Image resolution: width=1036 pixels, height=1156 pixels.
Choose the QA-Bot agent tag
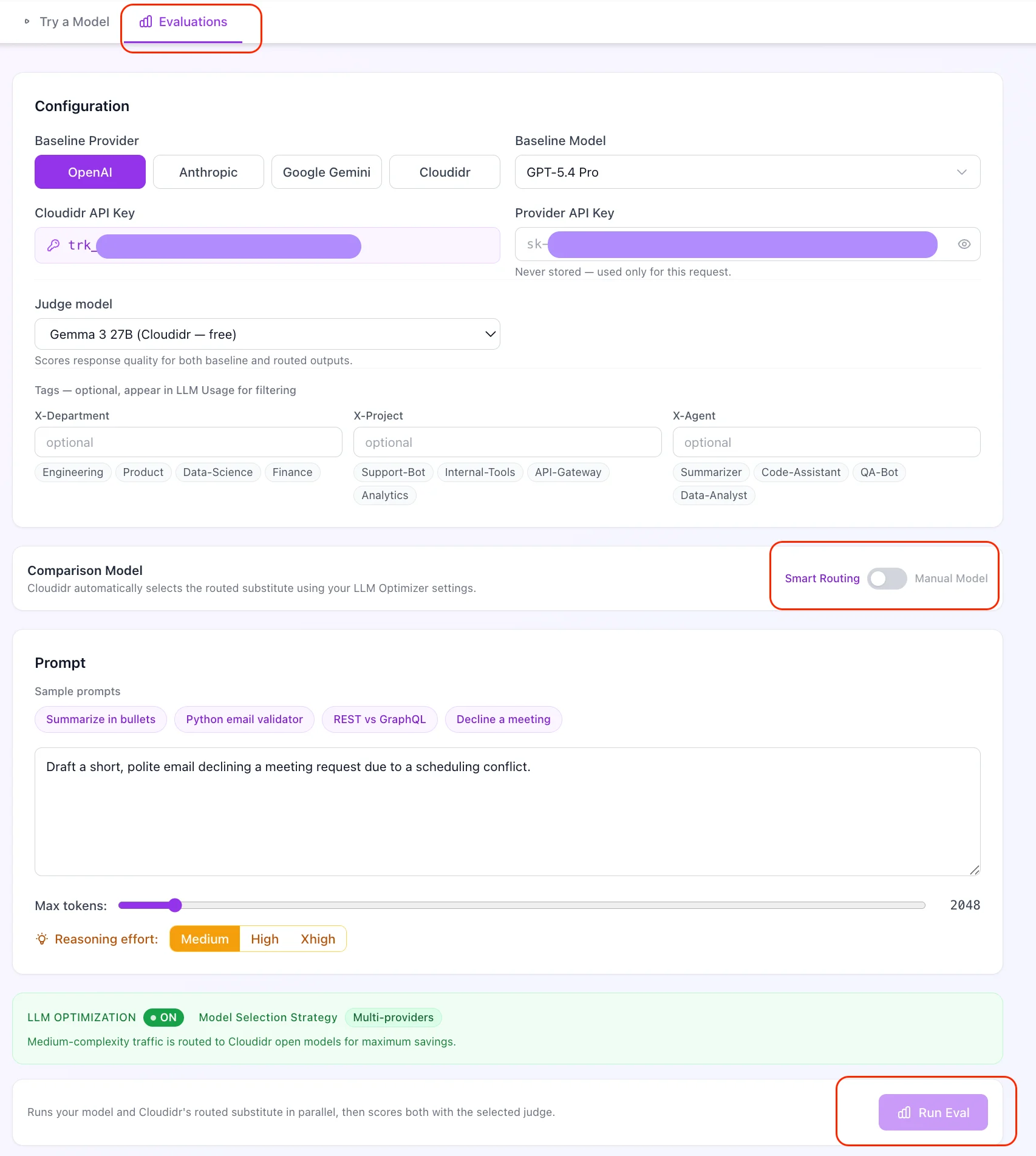click(879, 472)
